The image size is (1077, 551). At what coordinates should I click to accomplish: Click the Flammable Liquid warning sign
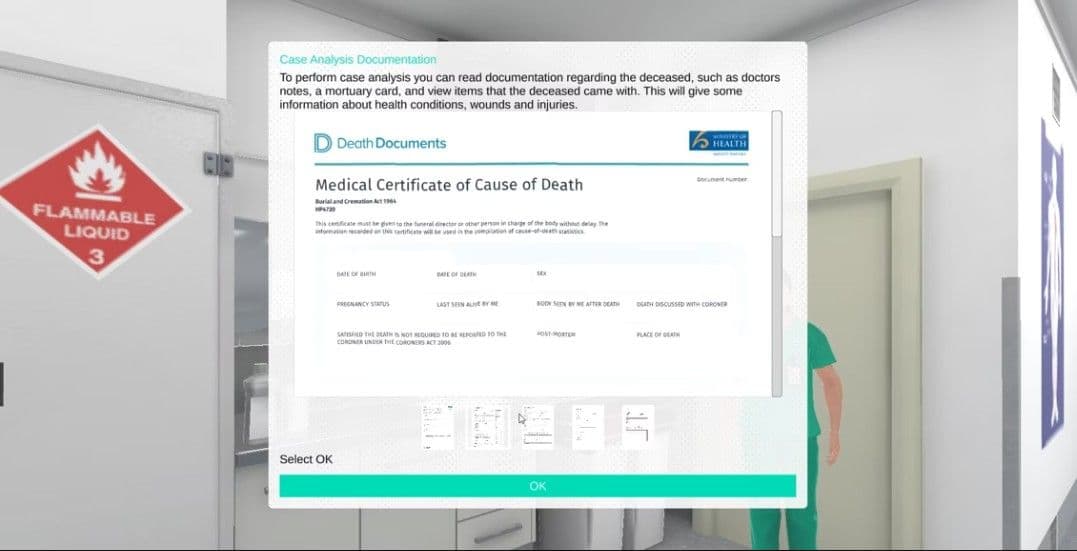click(93, 200)
